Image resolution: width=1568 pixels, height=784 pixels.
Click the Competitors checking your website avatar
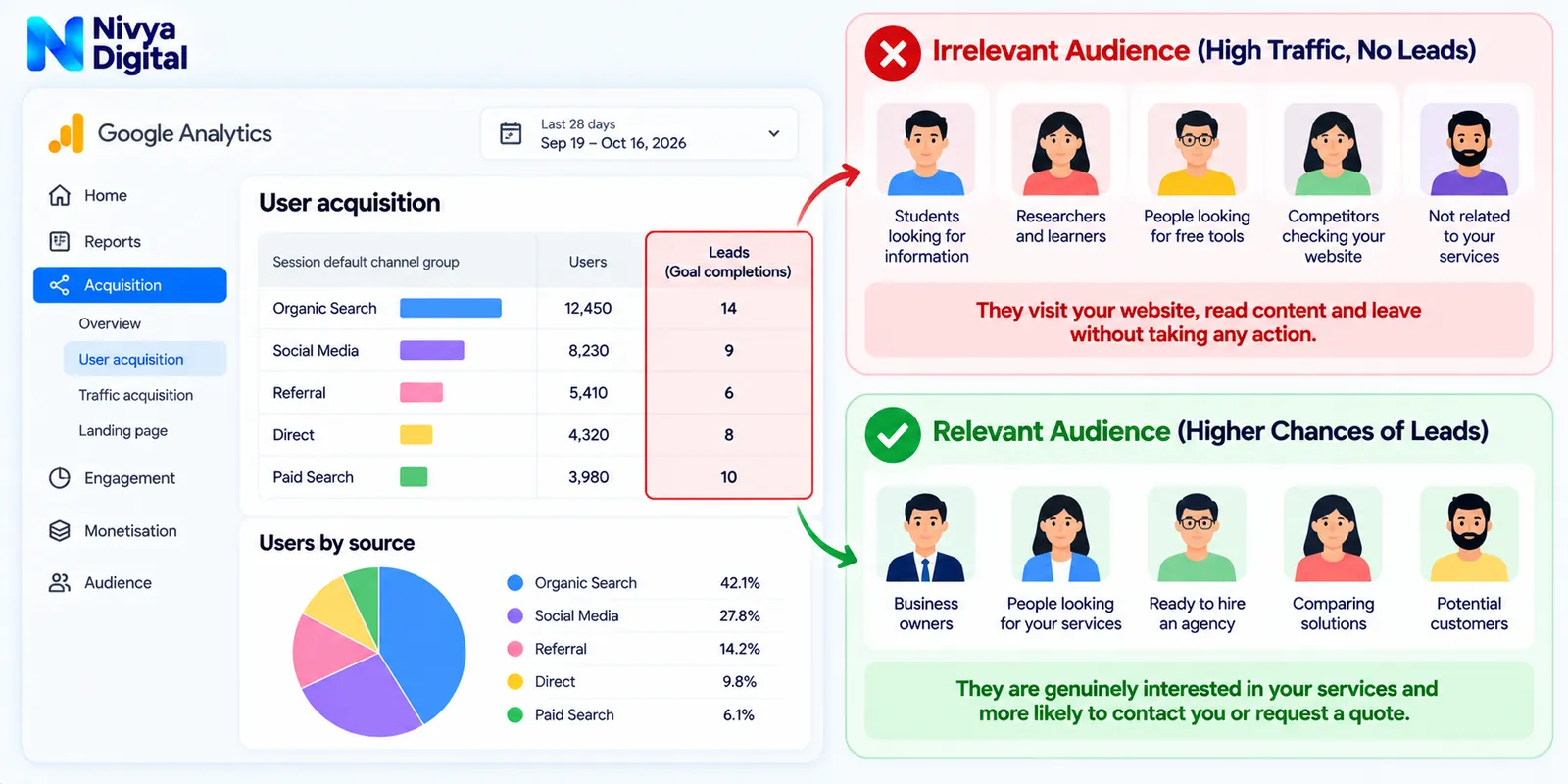[1333, 150]
